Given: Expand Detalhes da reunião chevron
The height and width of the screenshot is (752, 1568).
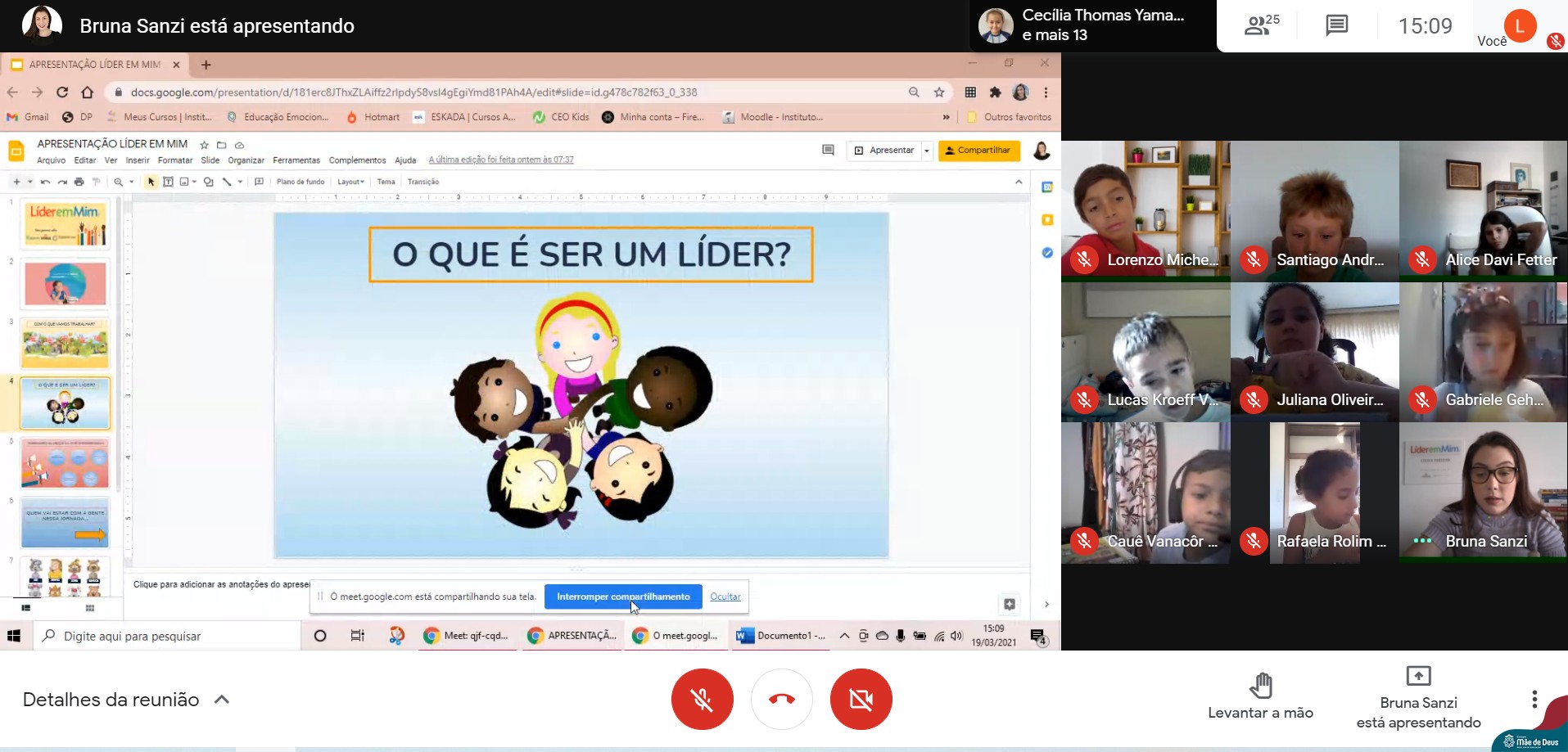Looking at the screenshot, I should (x=222, y=700).
